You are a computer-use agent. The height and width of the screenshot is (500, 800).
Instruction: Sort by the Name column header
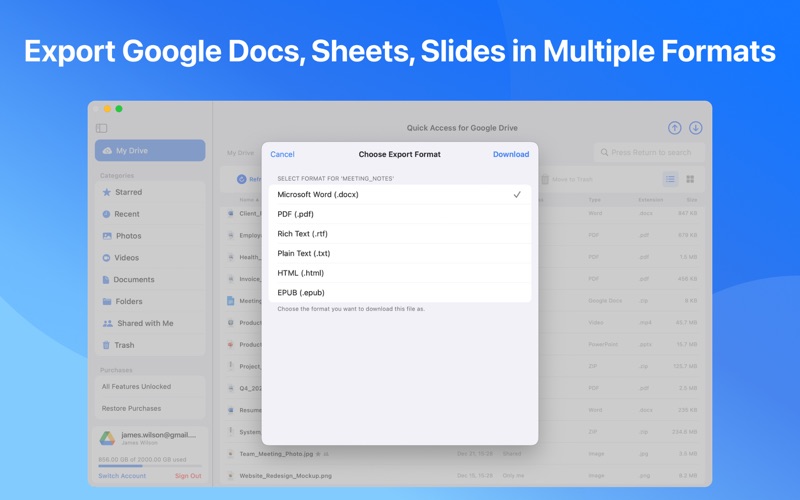click(248, 200)
